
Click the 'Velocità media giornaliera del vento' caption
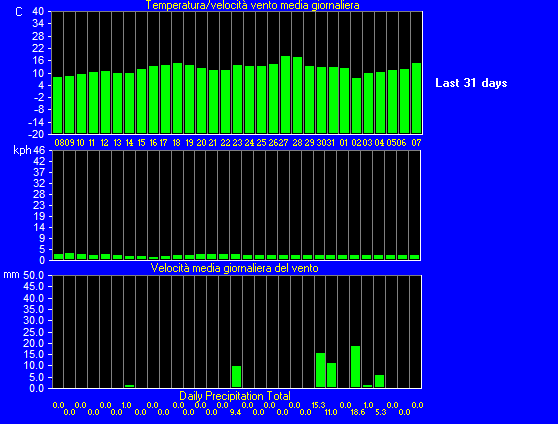[x=234, y=268]
